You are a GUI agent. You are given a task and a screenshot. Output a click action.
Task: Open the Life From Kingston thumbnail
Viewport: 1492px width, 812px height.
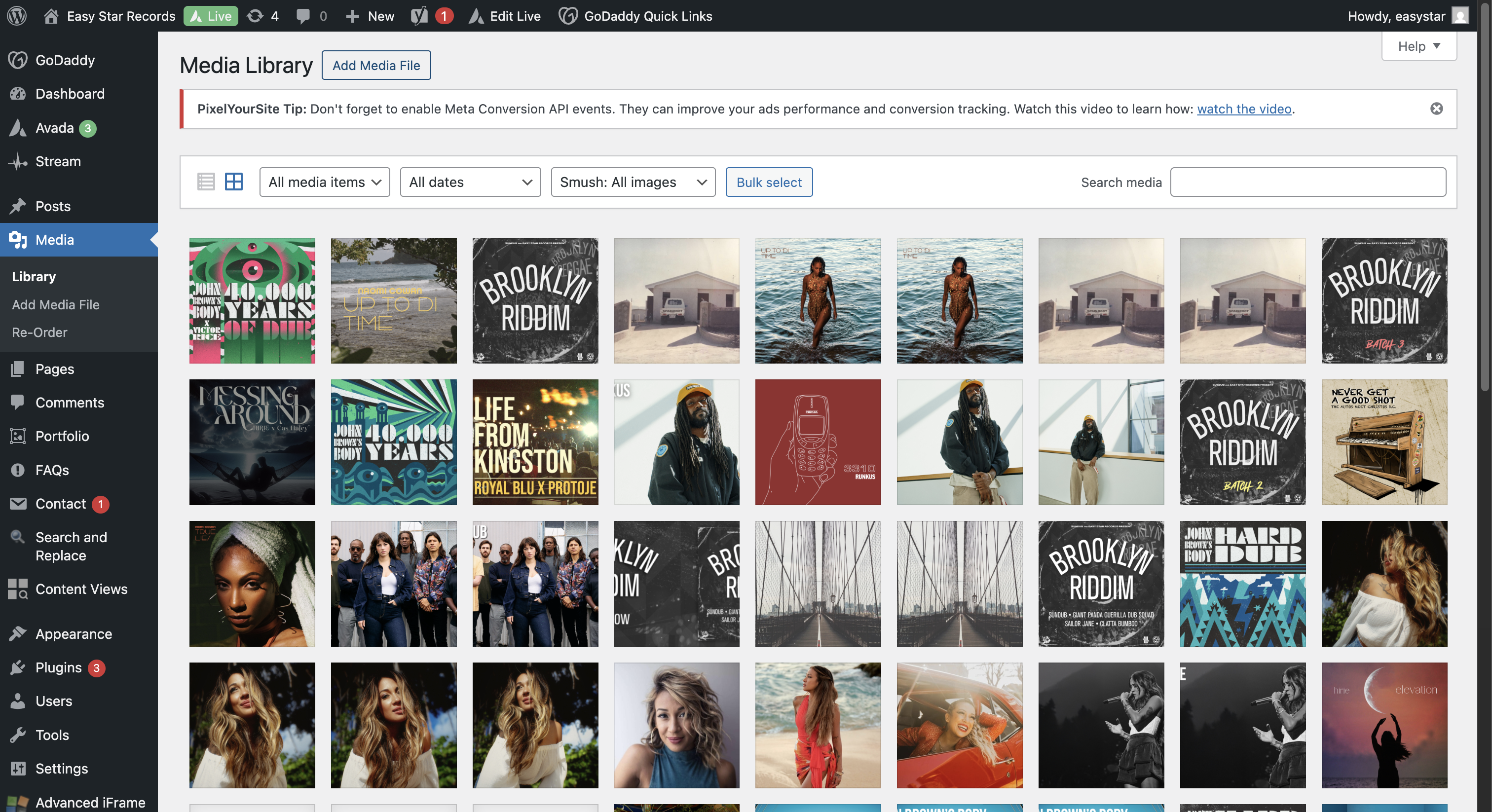click(x=535, y=442)
